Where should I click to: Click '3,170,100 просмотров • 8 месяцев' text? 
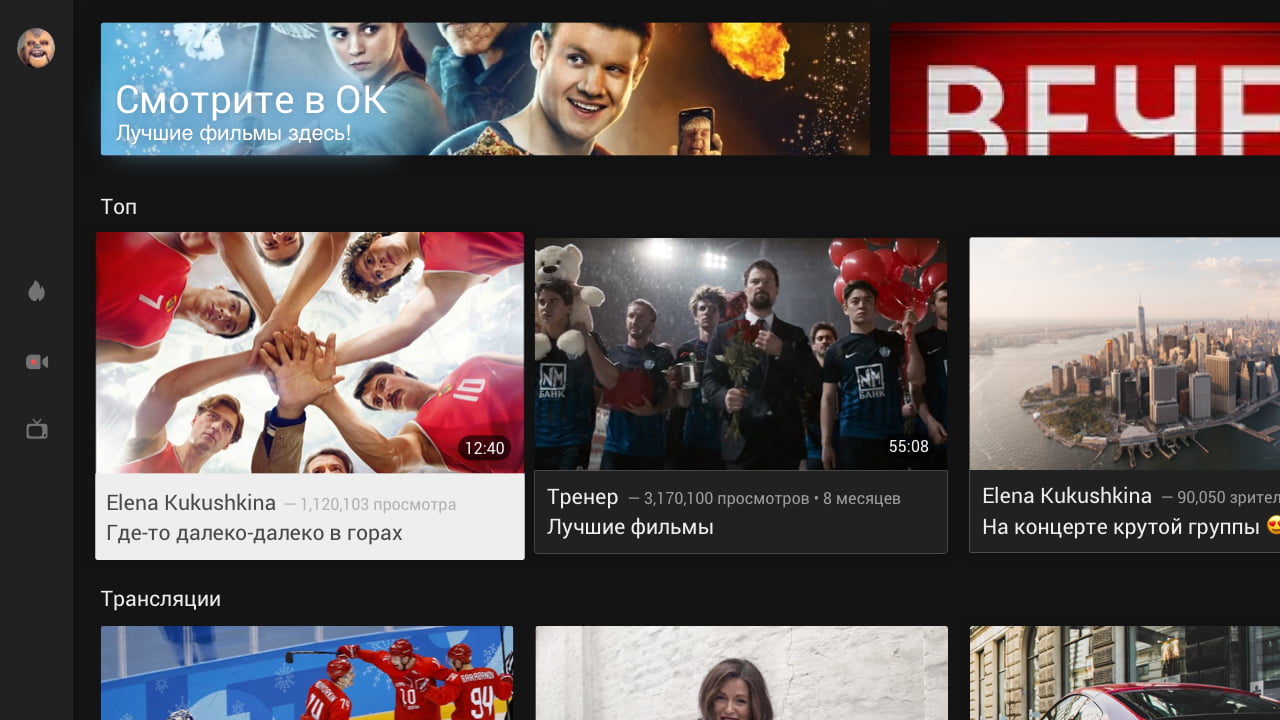772,498
